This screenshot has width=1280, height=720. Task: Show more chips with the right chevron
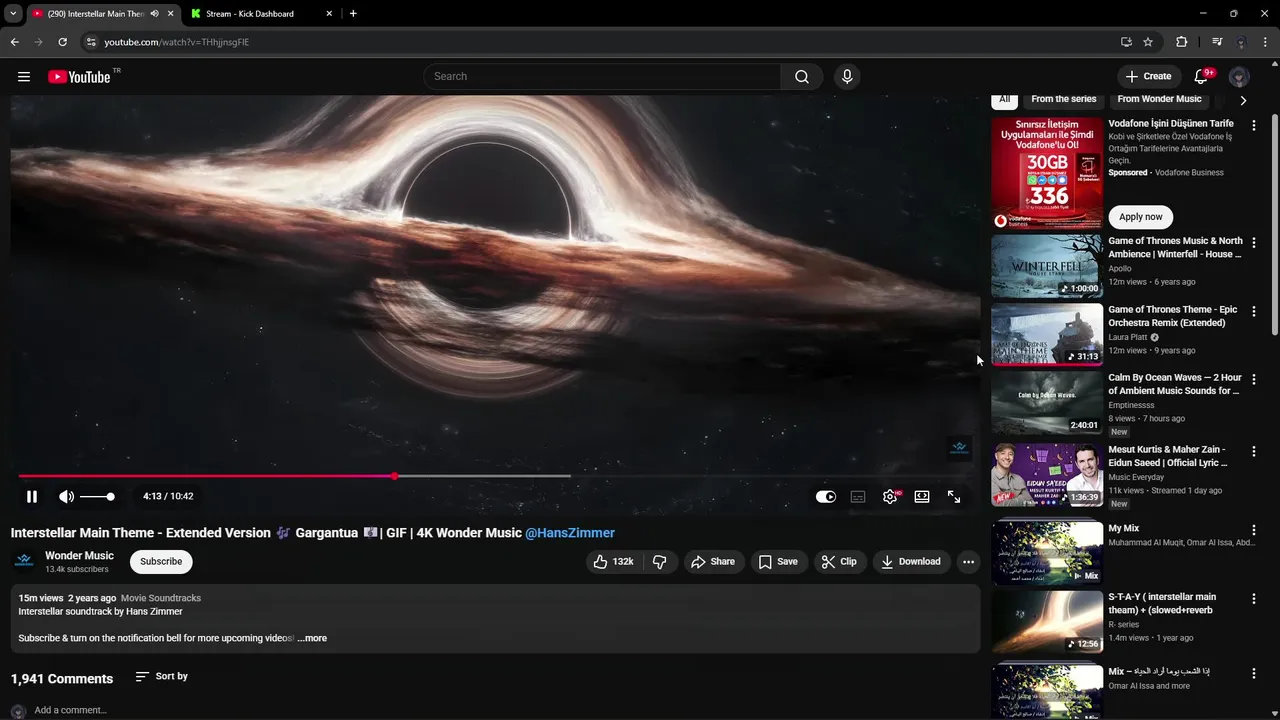1243,100
